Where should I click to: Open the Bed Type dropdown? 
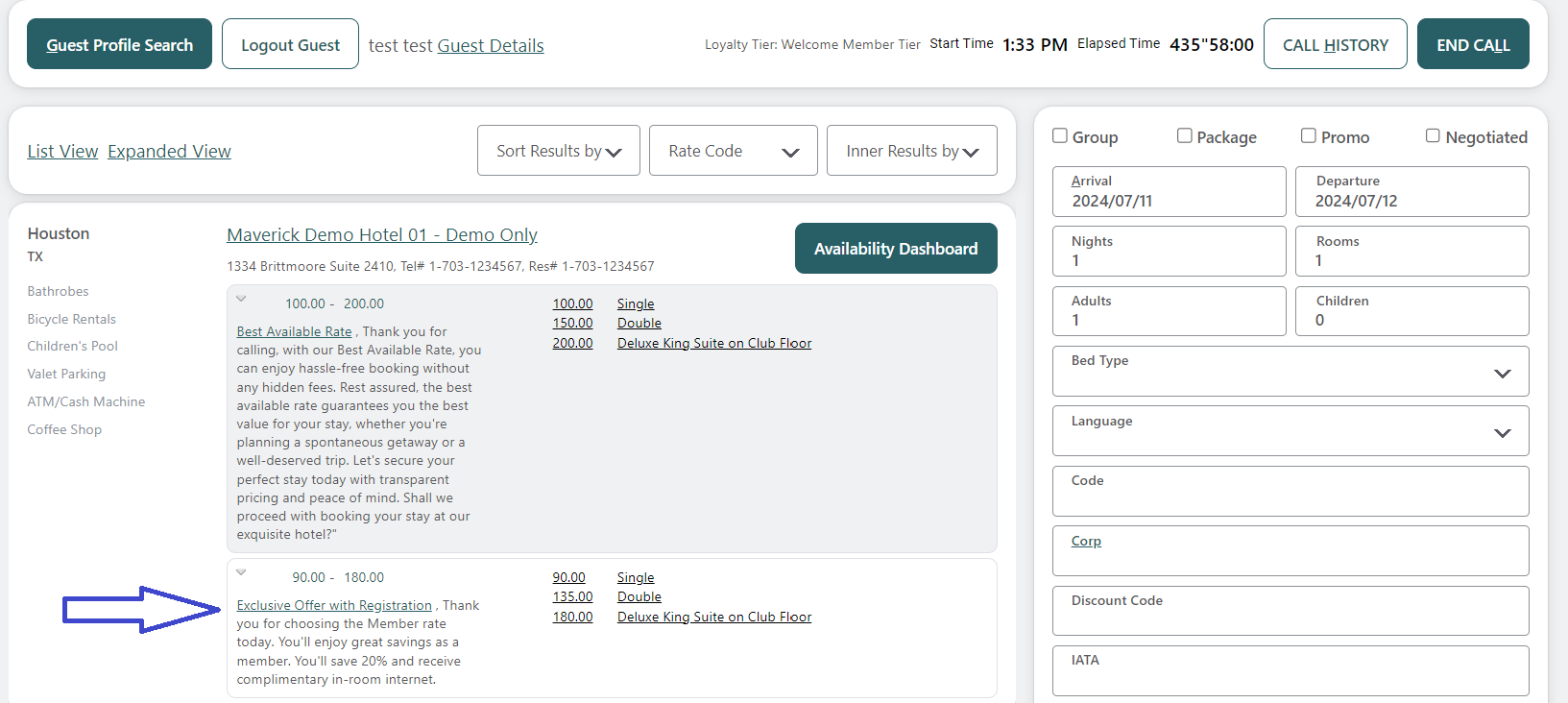[1291, 372]
